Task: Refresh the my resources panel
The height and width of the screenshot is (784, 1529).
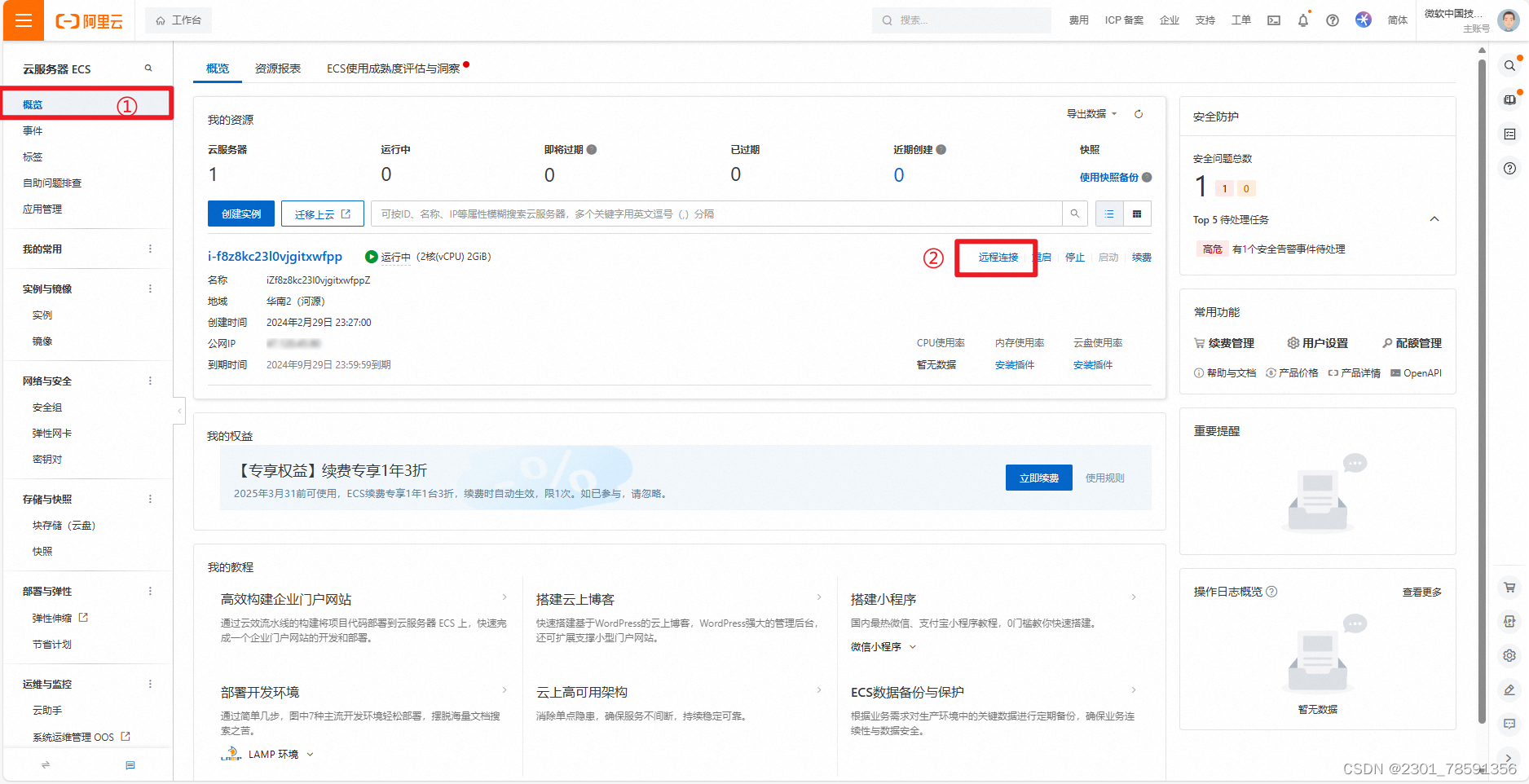Action: [1139, 114]
